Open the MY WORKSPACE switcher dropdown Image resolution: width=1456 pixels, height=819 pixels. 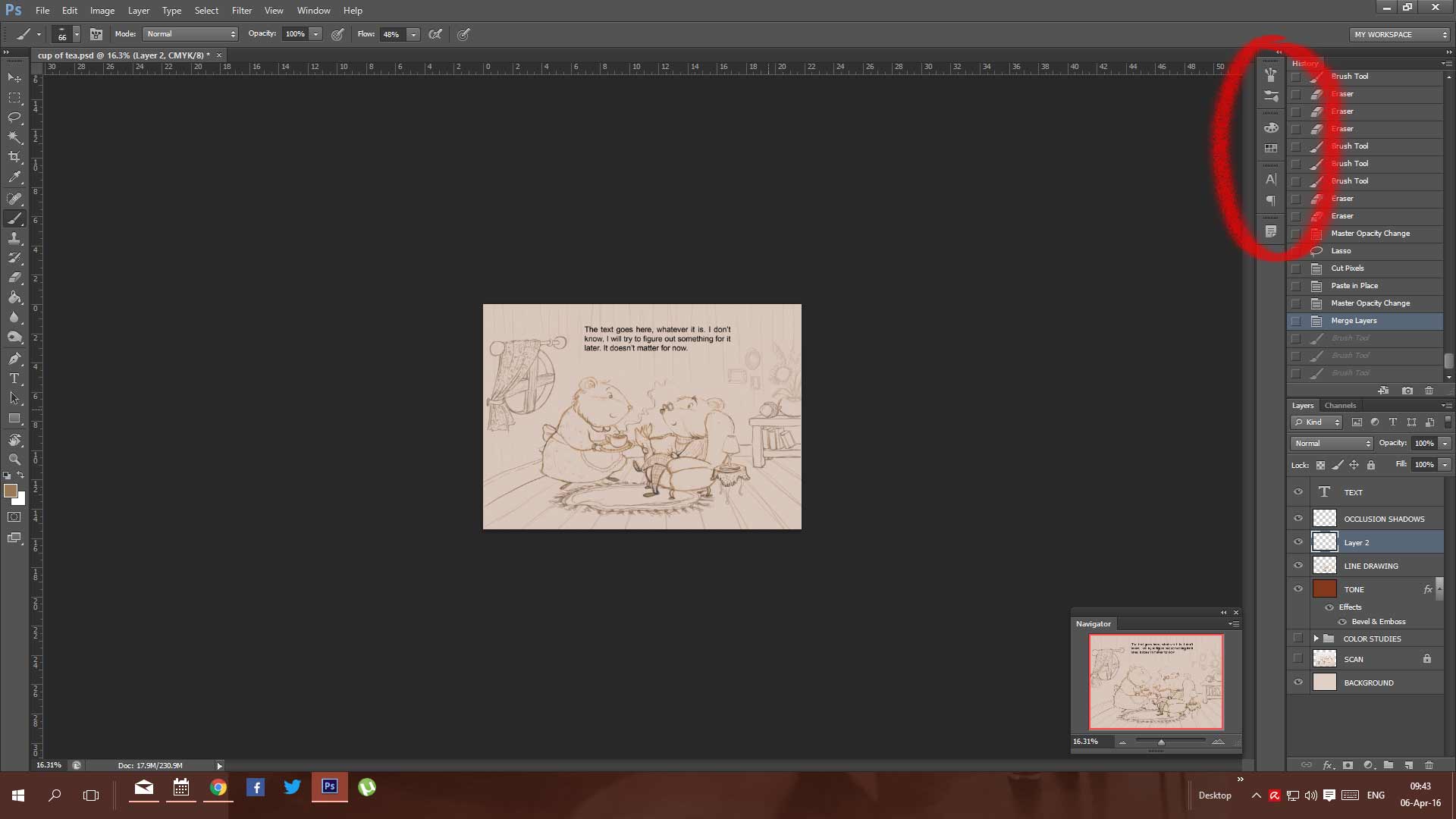pyautogui.click(x=1400, y=34)
